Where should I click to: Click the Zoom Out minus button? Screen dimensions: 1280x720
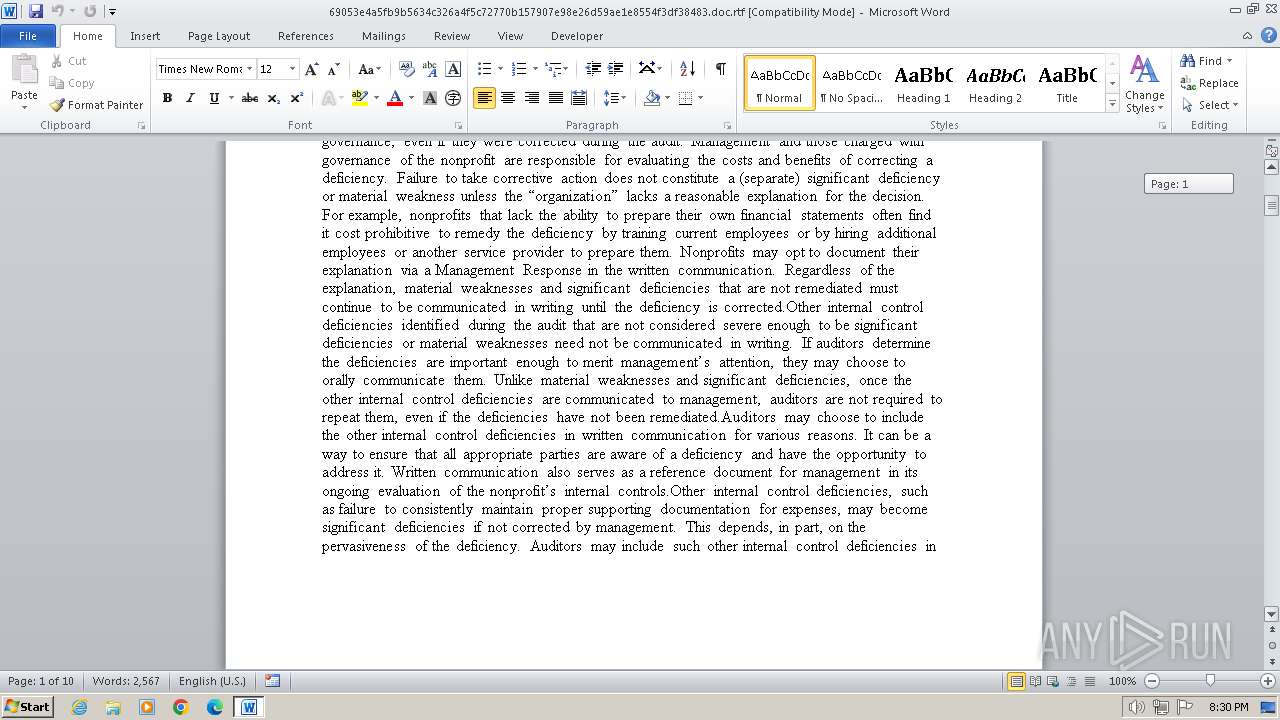point(1151,681)
